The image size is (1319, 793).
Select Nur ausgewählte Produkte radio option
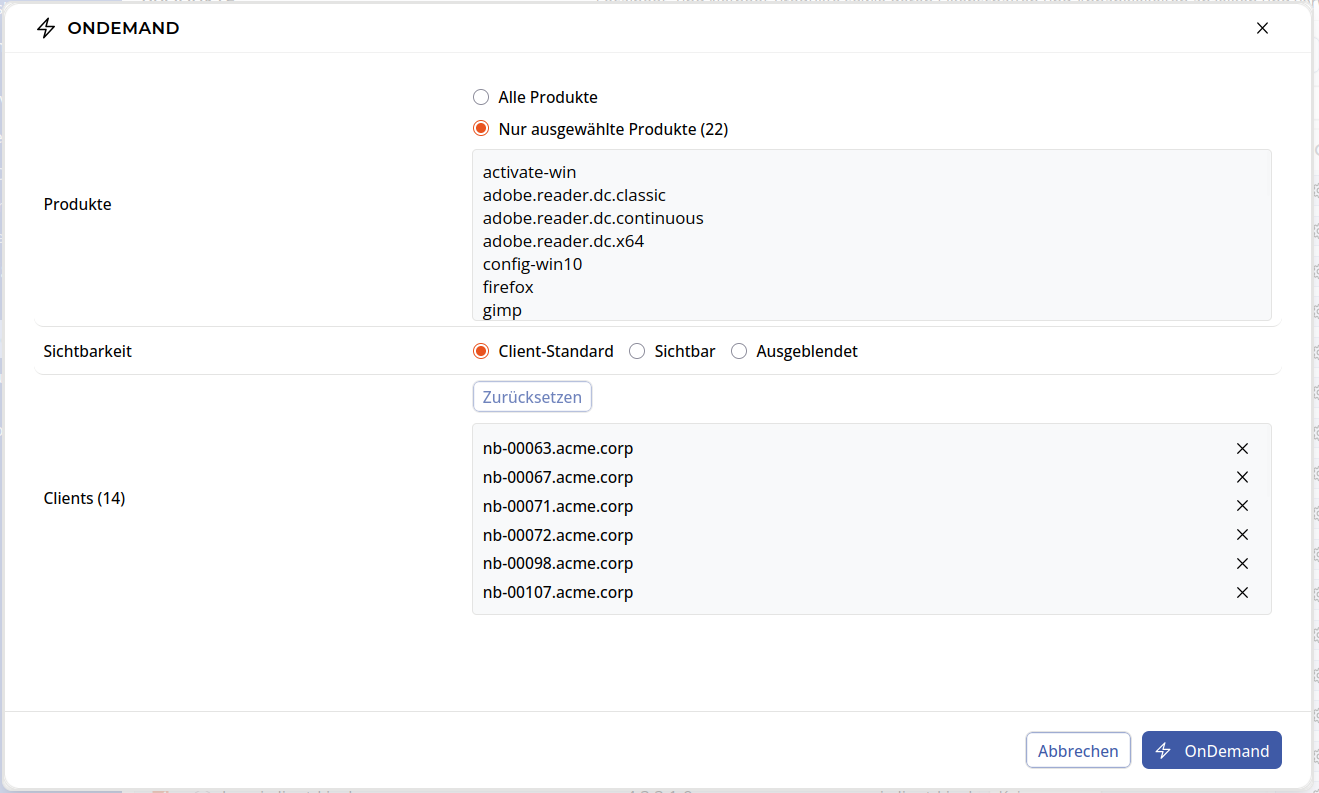(x=481, y=129)
